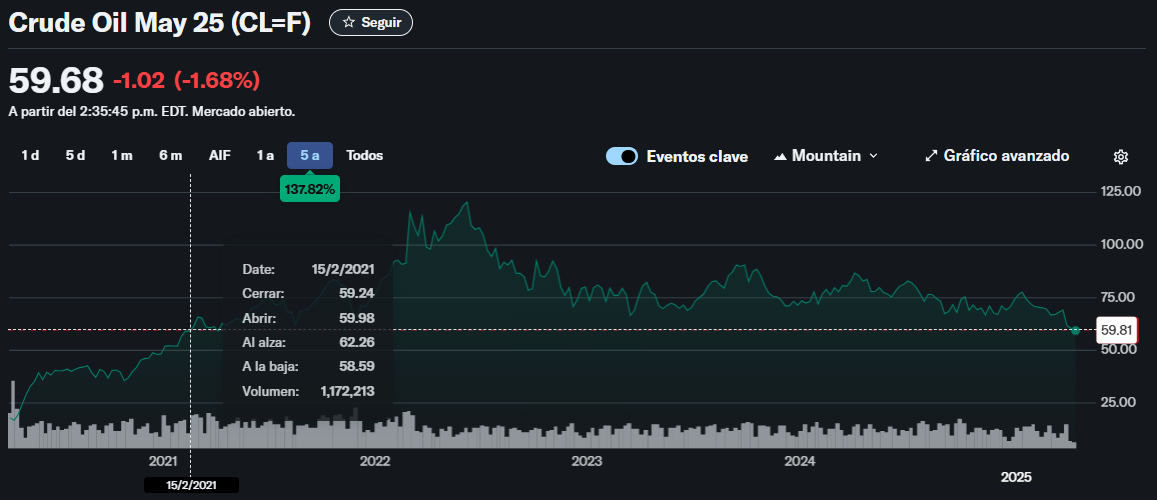The image size is (1157, 500).
Task: Click the 137.82% performance badge
Action: [310, 190]
